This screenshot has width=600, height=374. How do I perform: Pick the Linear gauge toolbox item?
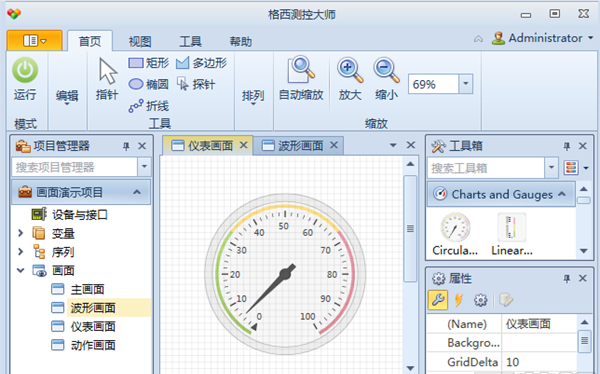(512, 234)
